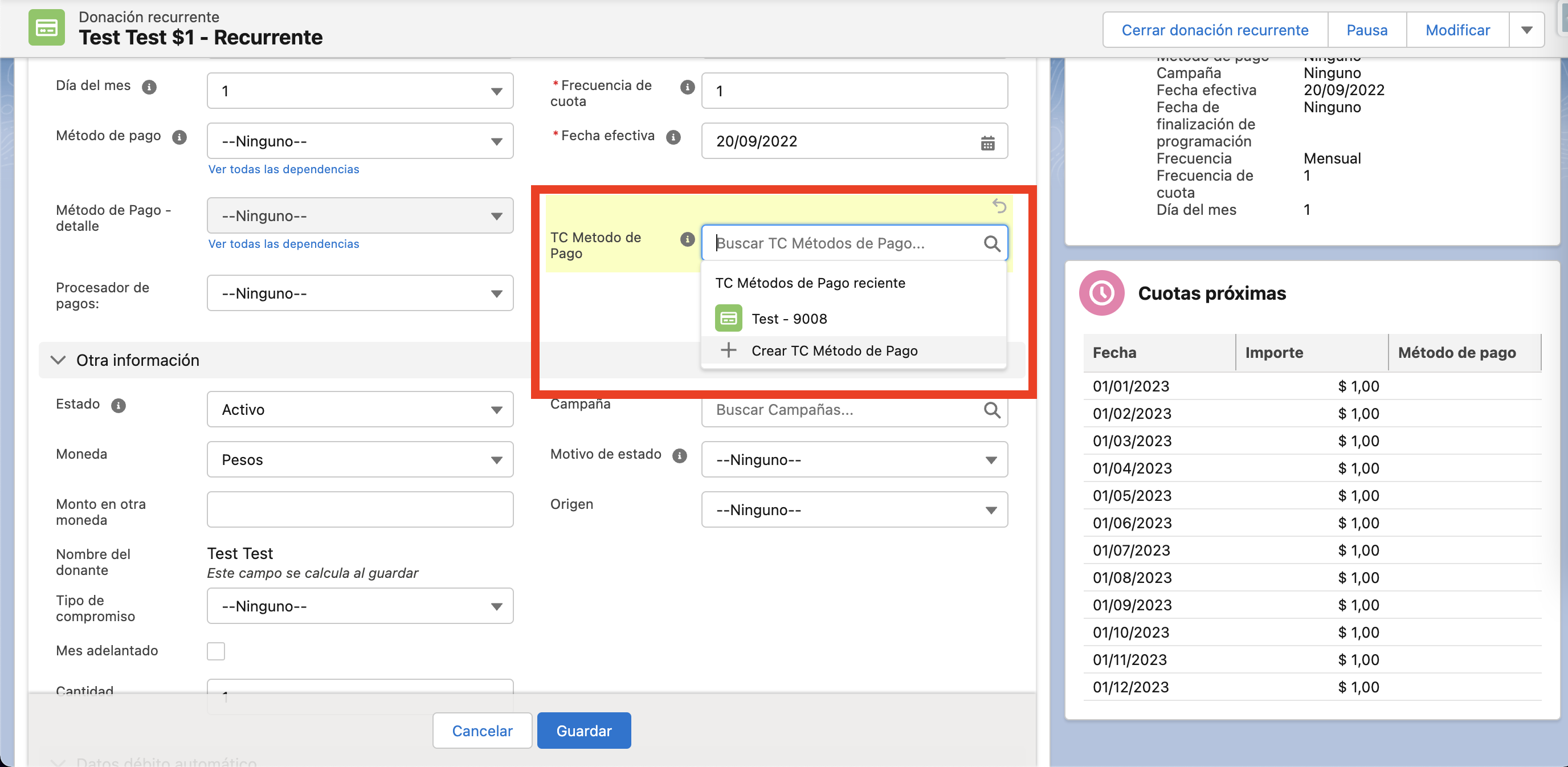
Task: Click Cerrar donación recurrente button
Action: coord(1214,30)
